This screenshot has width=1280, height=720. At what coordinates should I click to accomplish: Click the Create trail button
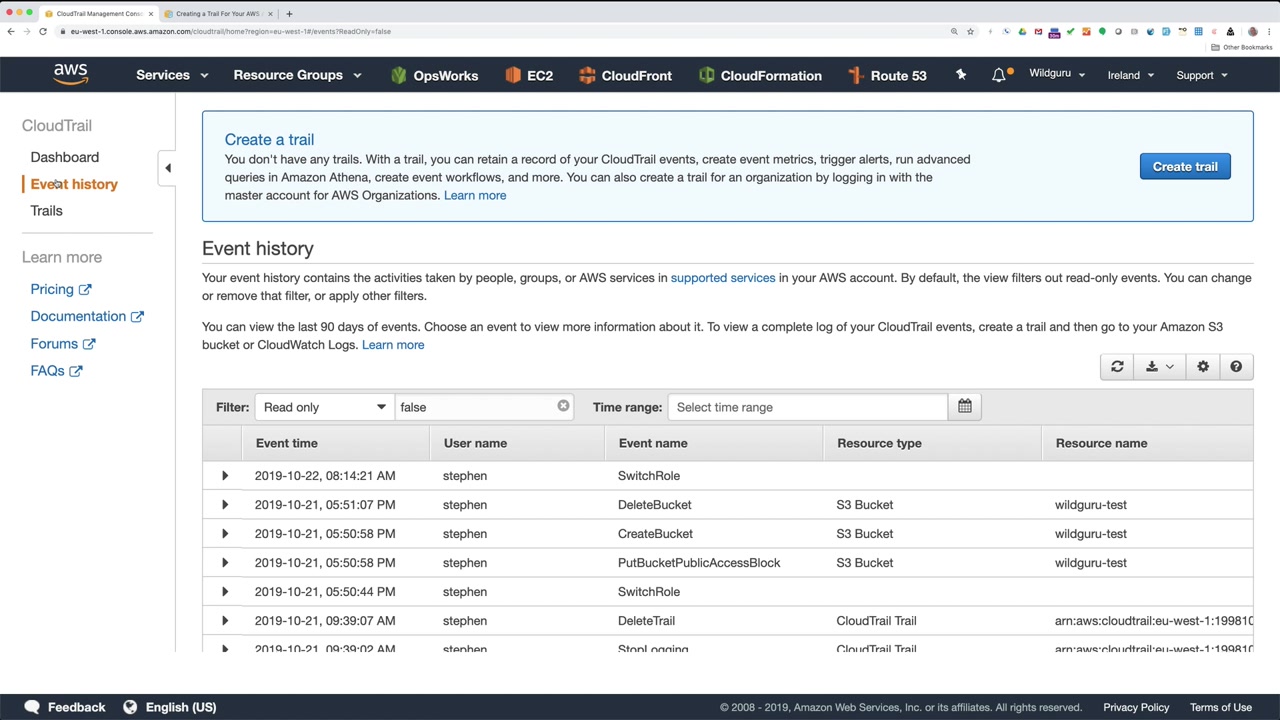(1185, 167)
